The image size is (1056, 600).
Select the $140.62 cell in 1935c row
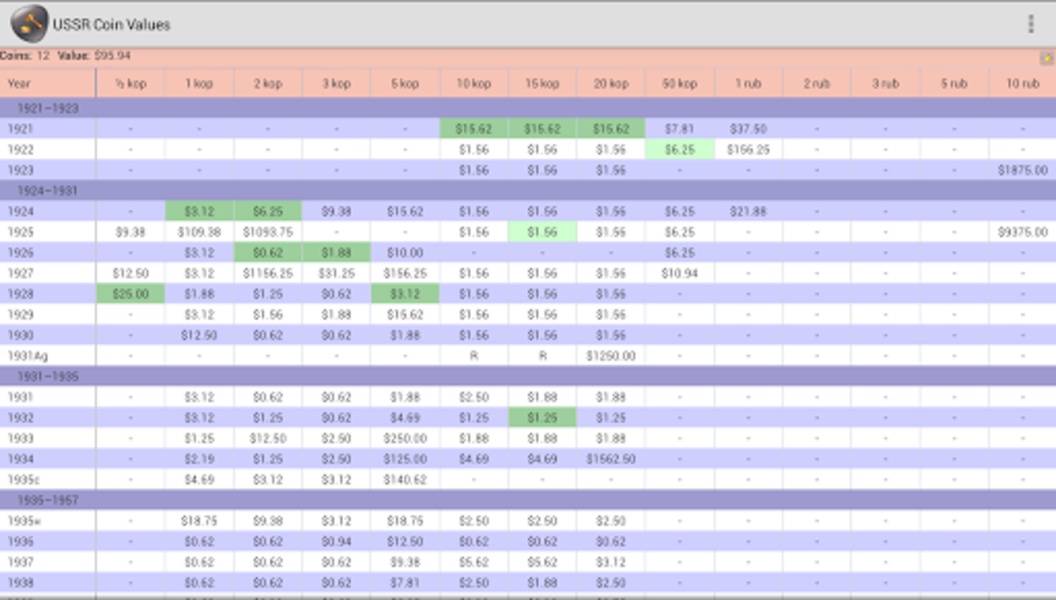click(x=405, y=479)
